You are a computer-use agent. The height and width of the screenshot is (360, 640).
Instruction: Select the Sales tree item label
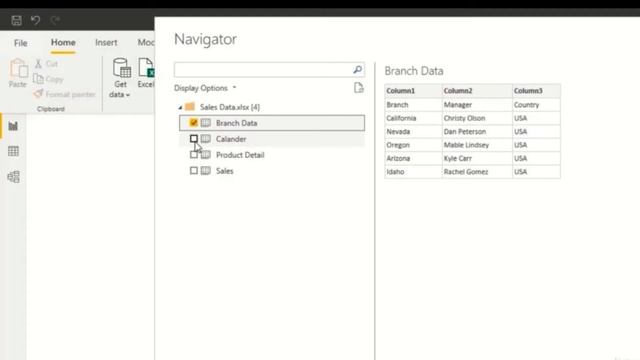pos(224,171)
